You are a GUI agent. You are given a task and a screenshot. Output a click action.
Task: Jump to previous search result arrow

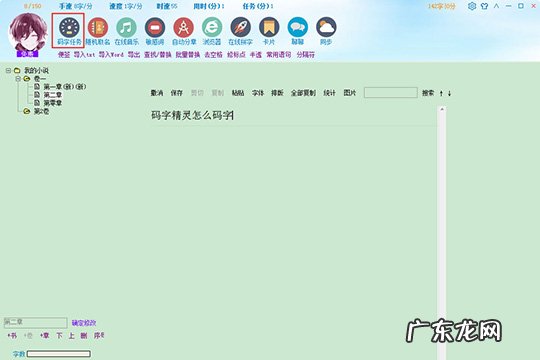click(441, 93)
